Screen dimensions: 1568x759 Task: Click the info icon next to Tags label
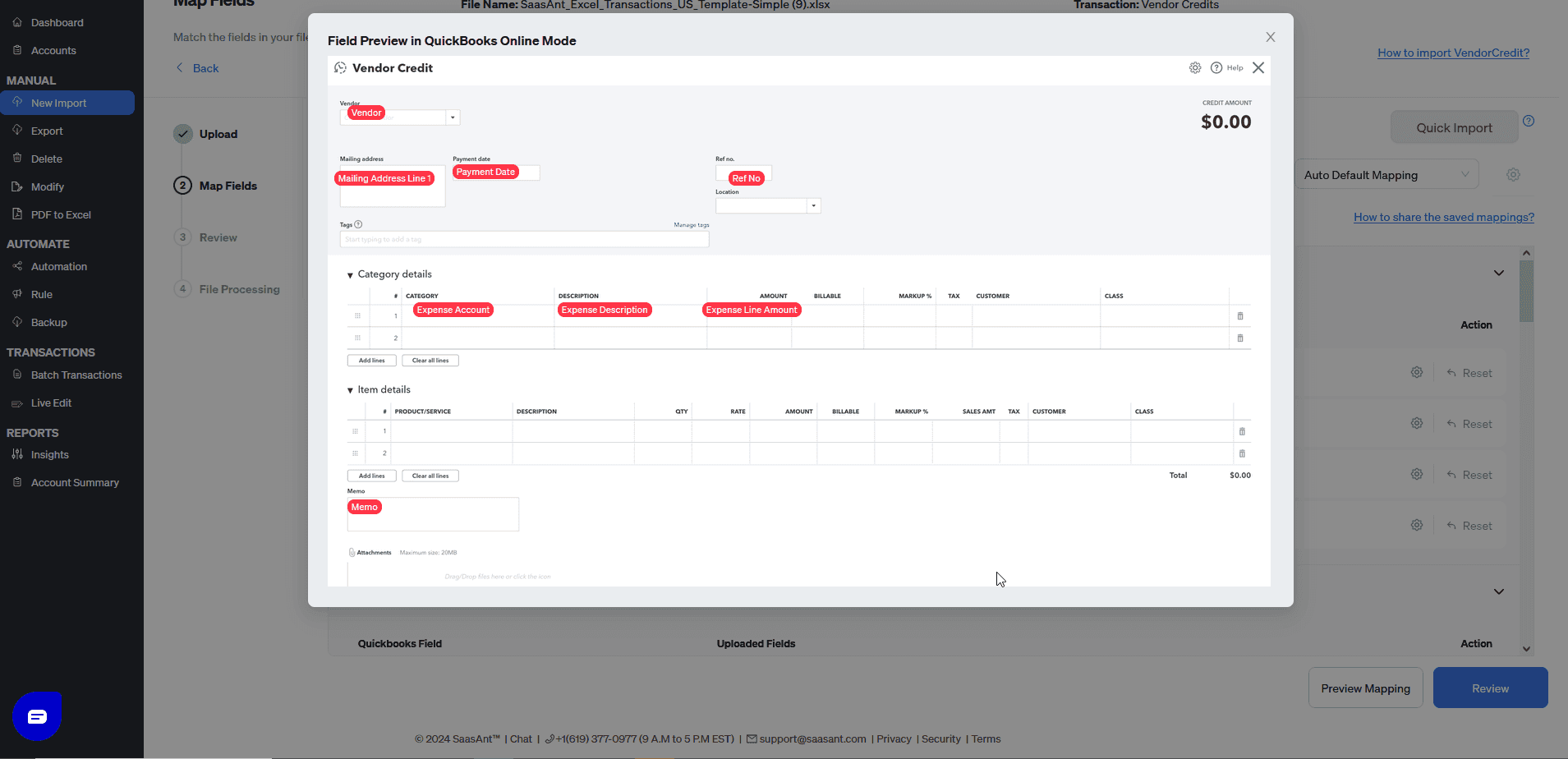[356, 223]
